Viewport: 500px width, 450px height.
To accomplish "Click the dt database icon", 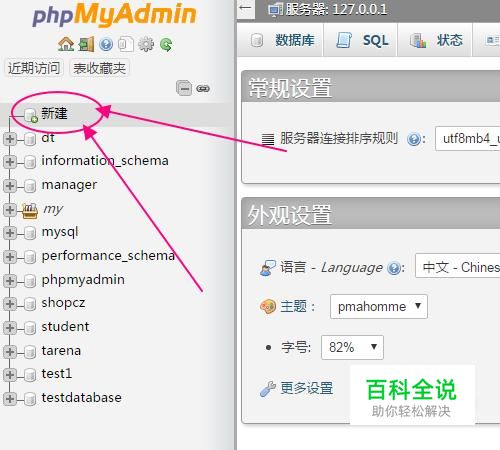I will pos(30,139).
